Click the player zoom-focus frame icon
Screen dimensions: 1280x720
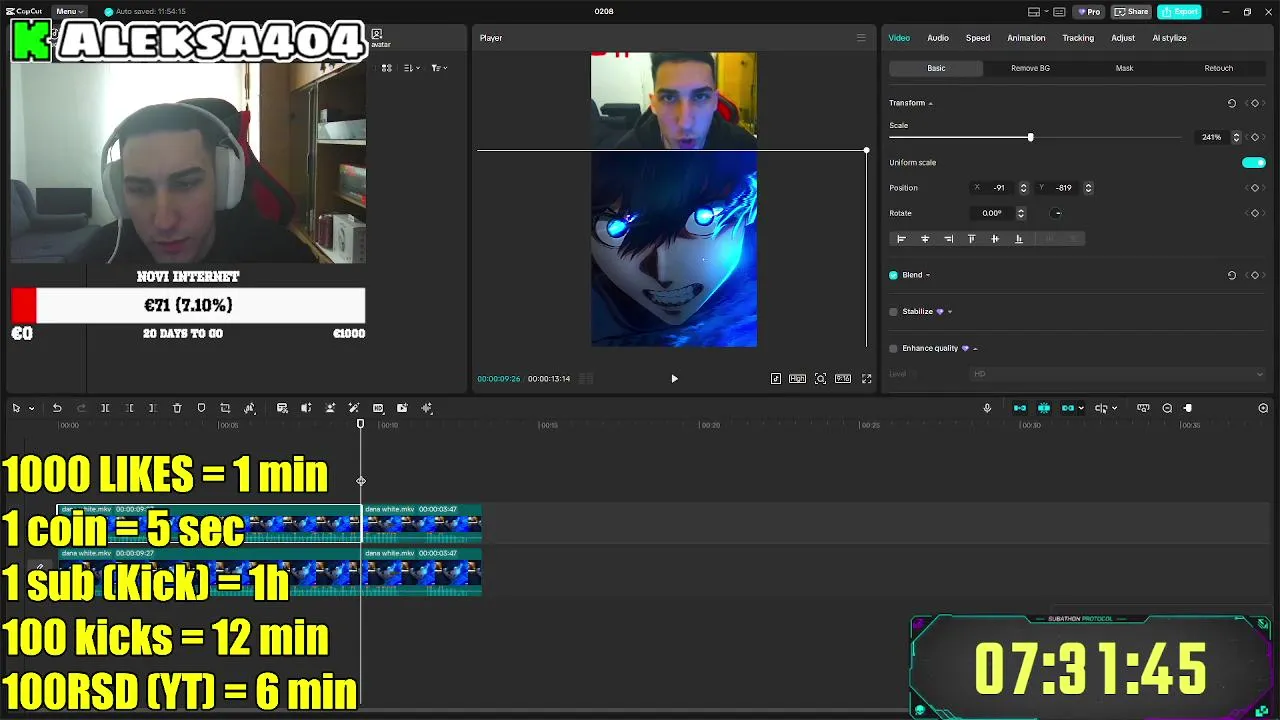point(820,379)
